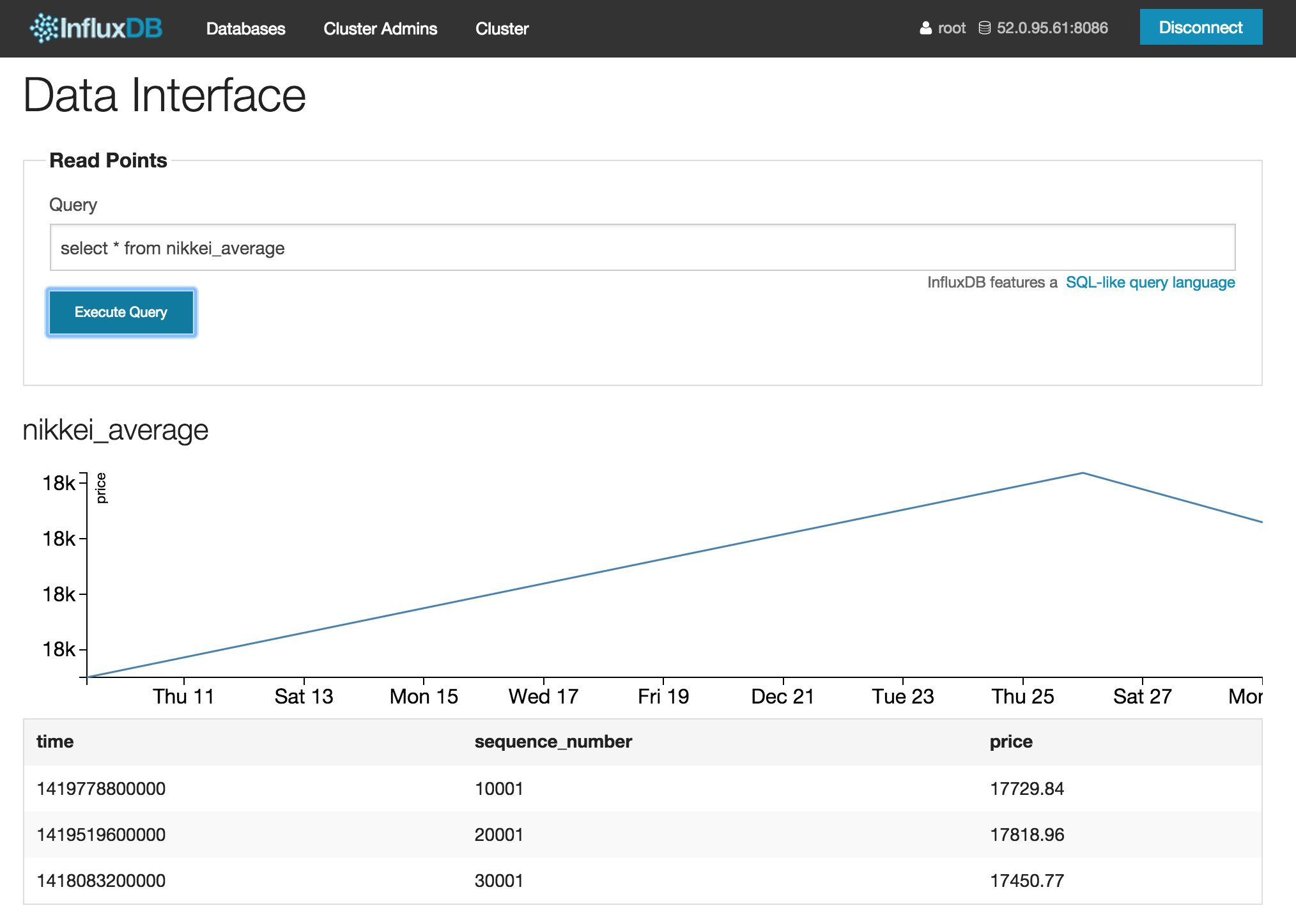Click the root user icon
This screenshot has height=924, width=1296.
pos(925,28)
